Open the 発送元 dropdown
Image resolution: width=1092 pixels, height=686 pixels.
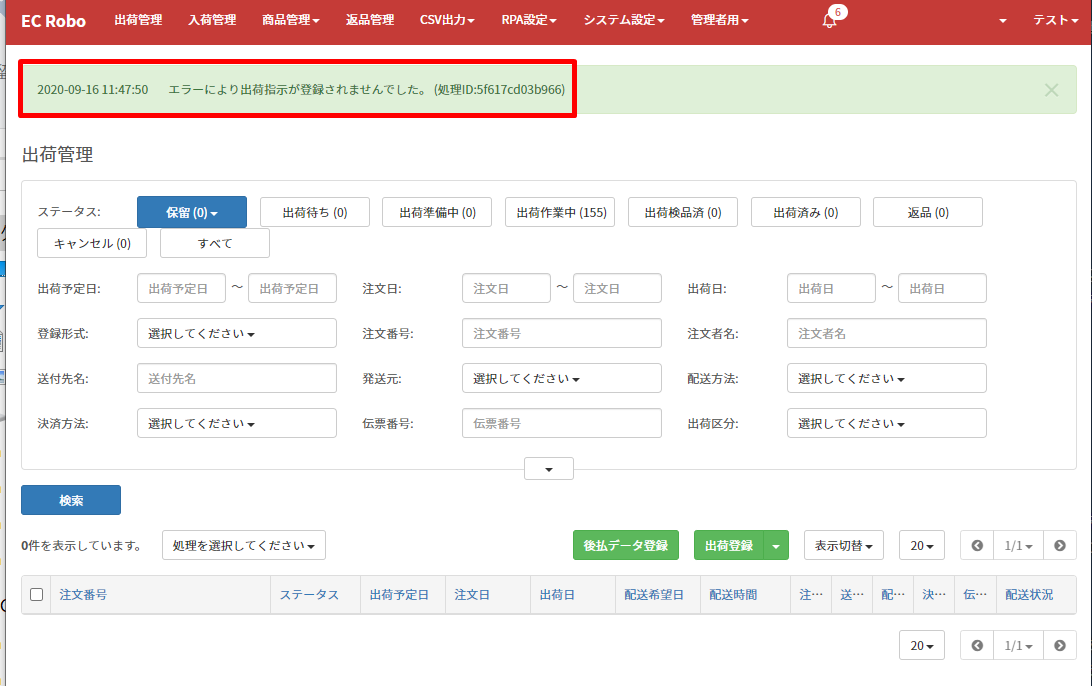click(x=561, y=378)
